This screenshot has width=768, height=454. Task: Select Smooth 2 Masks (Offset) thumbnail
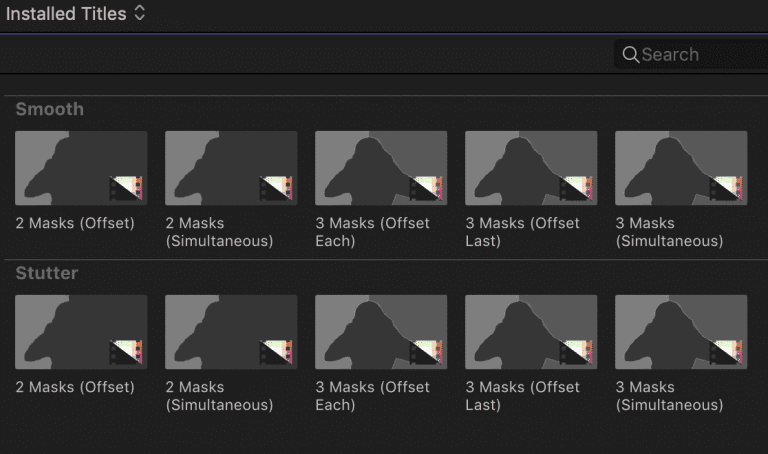[81, 168]
